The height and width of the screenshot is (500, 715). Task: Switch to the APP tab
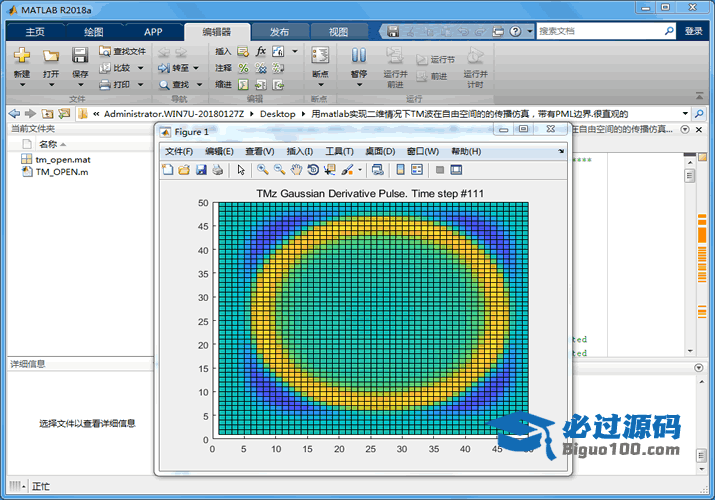coord(153,32)
